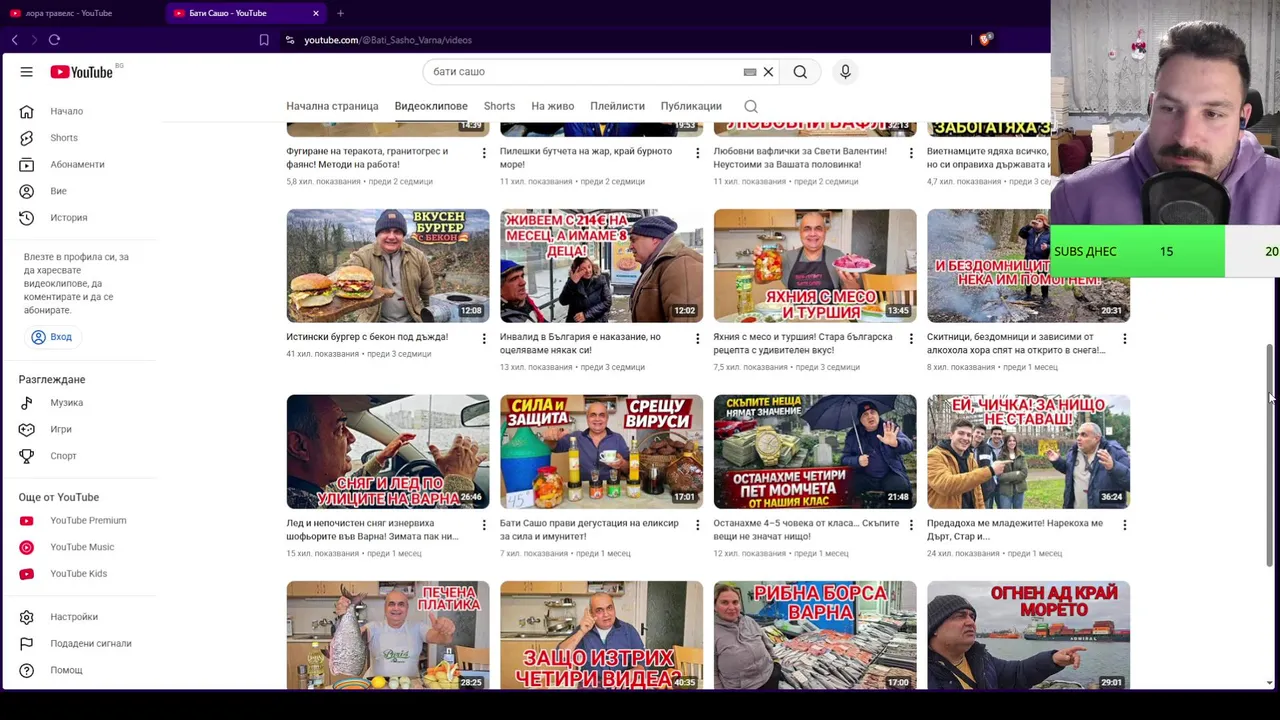Open video title Истински бургер с бекон под дъжда
1280x720 pixels.
(x=367, y=337)
